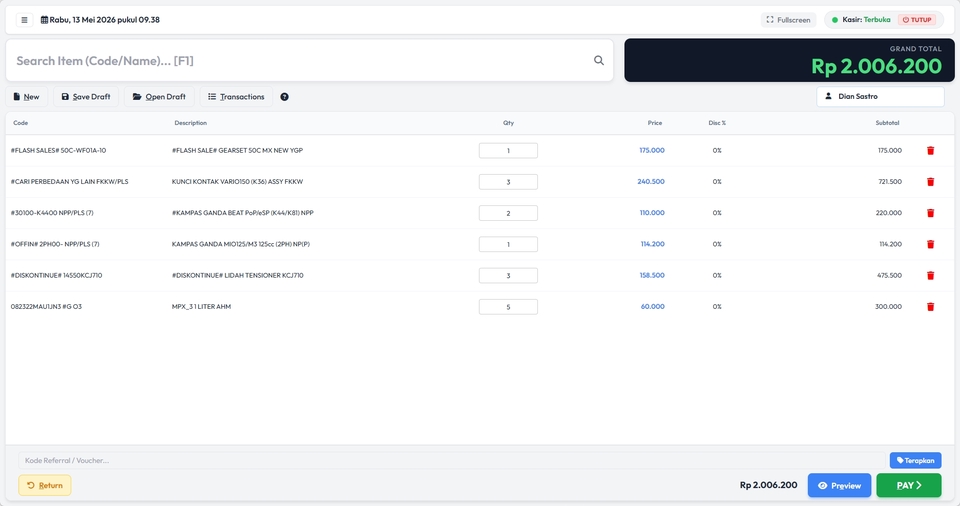This screenshot has height=506, width=960.
Task: Click price 114.200 of KAMPAS GANDA MIO125
Action: (652, 244)
